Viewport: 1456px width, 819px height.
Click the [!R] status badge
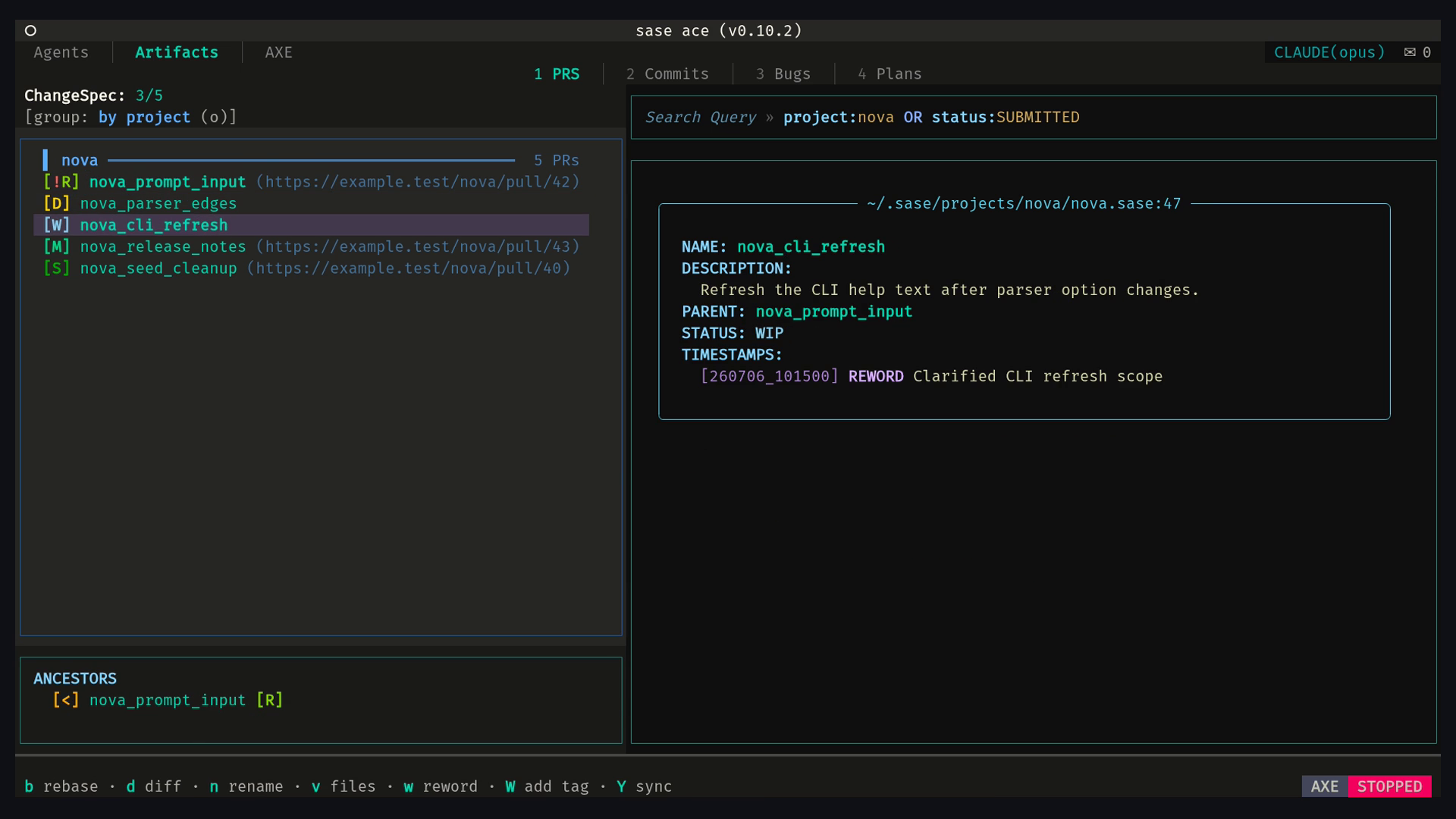click(61, 182)
